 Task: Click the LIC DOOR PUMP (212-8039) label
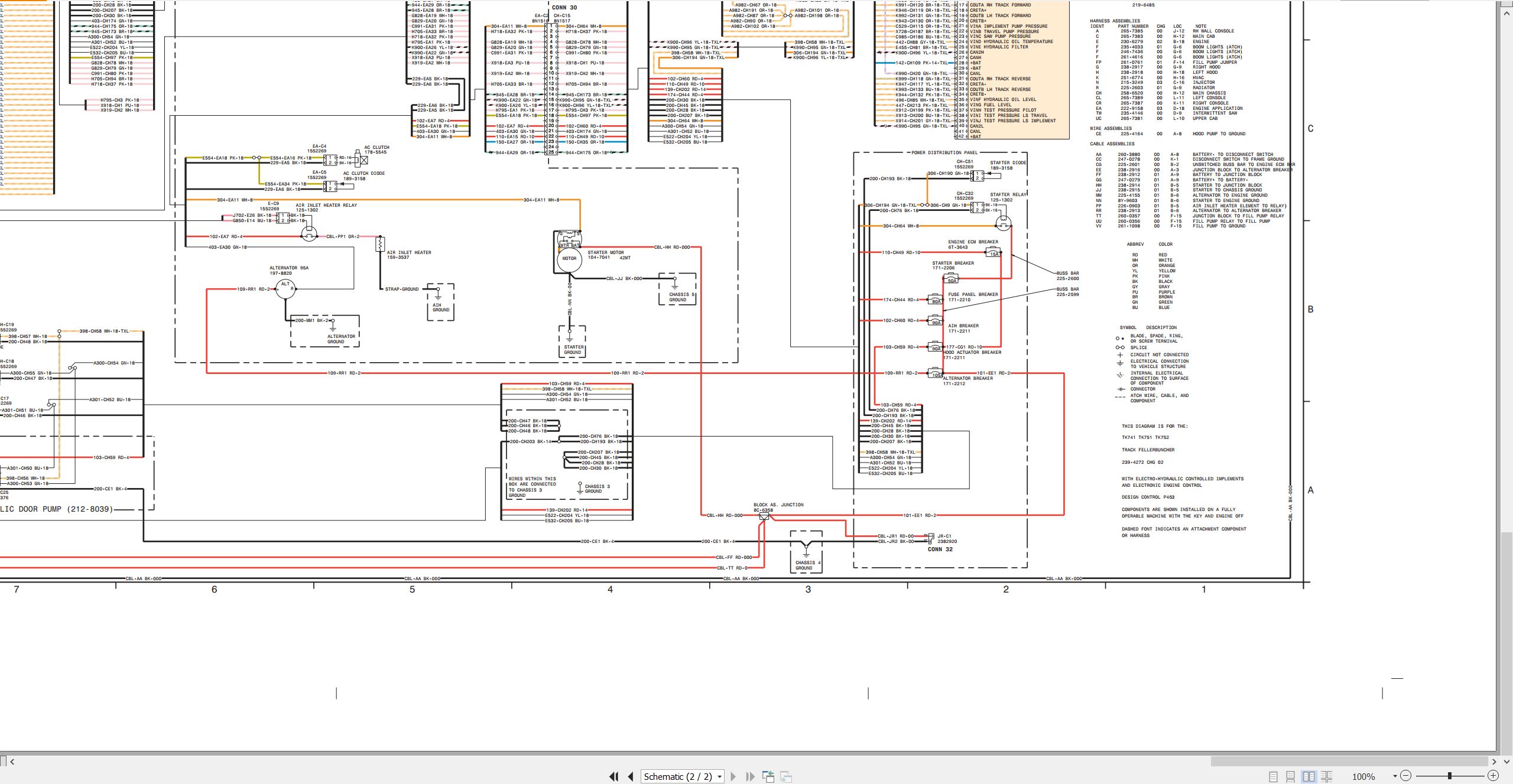[56, 509]
